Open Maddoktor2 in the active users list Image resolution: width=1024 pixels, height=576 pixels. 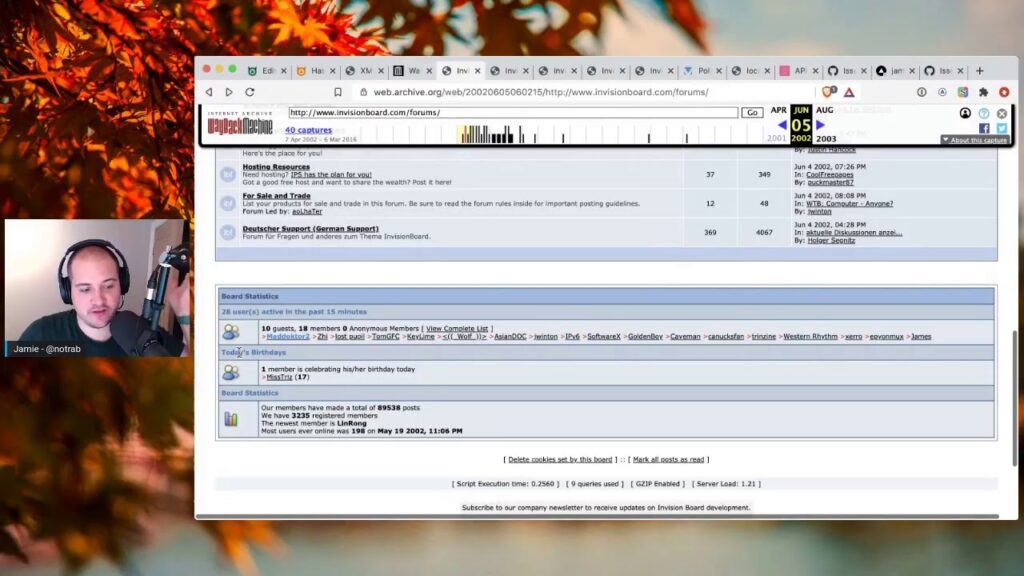point(288,336)
